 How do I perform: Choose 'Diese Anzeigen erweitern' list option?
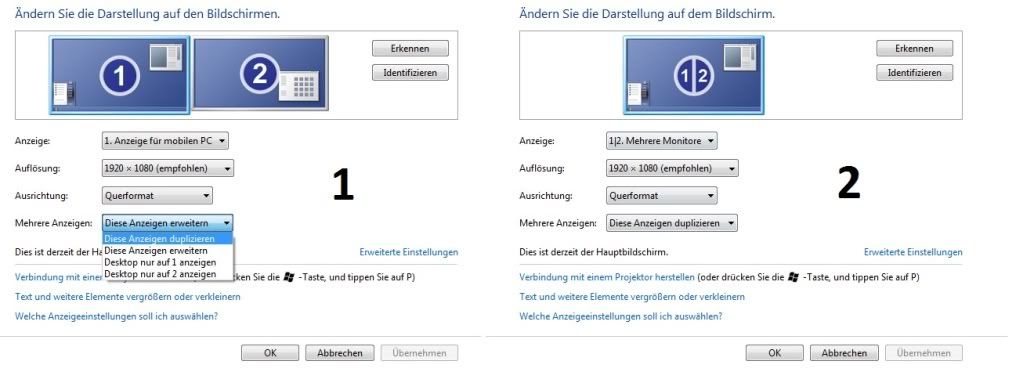(168, 251)
